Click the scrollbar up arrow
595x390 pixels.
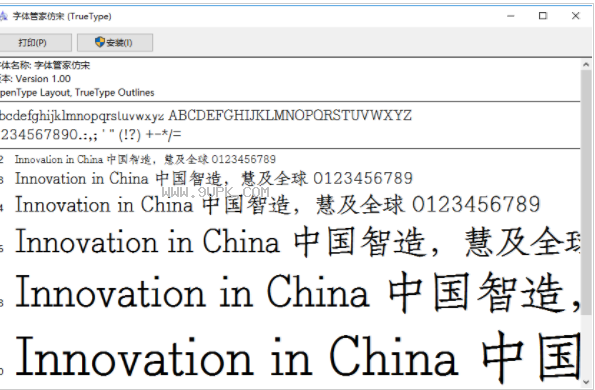tap(586, 65)
